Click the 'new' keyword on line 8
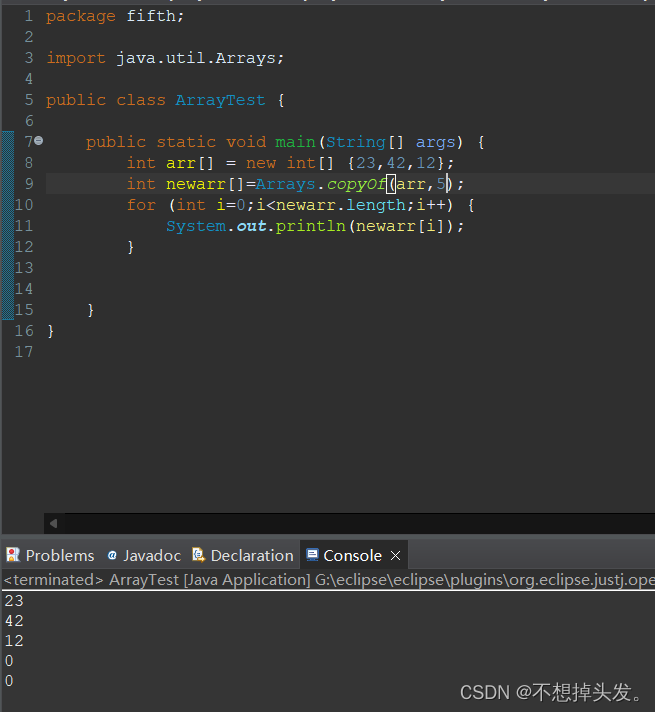Image resolution: width=655 pixels, height=712 pixels. [x=261, y=163]
